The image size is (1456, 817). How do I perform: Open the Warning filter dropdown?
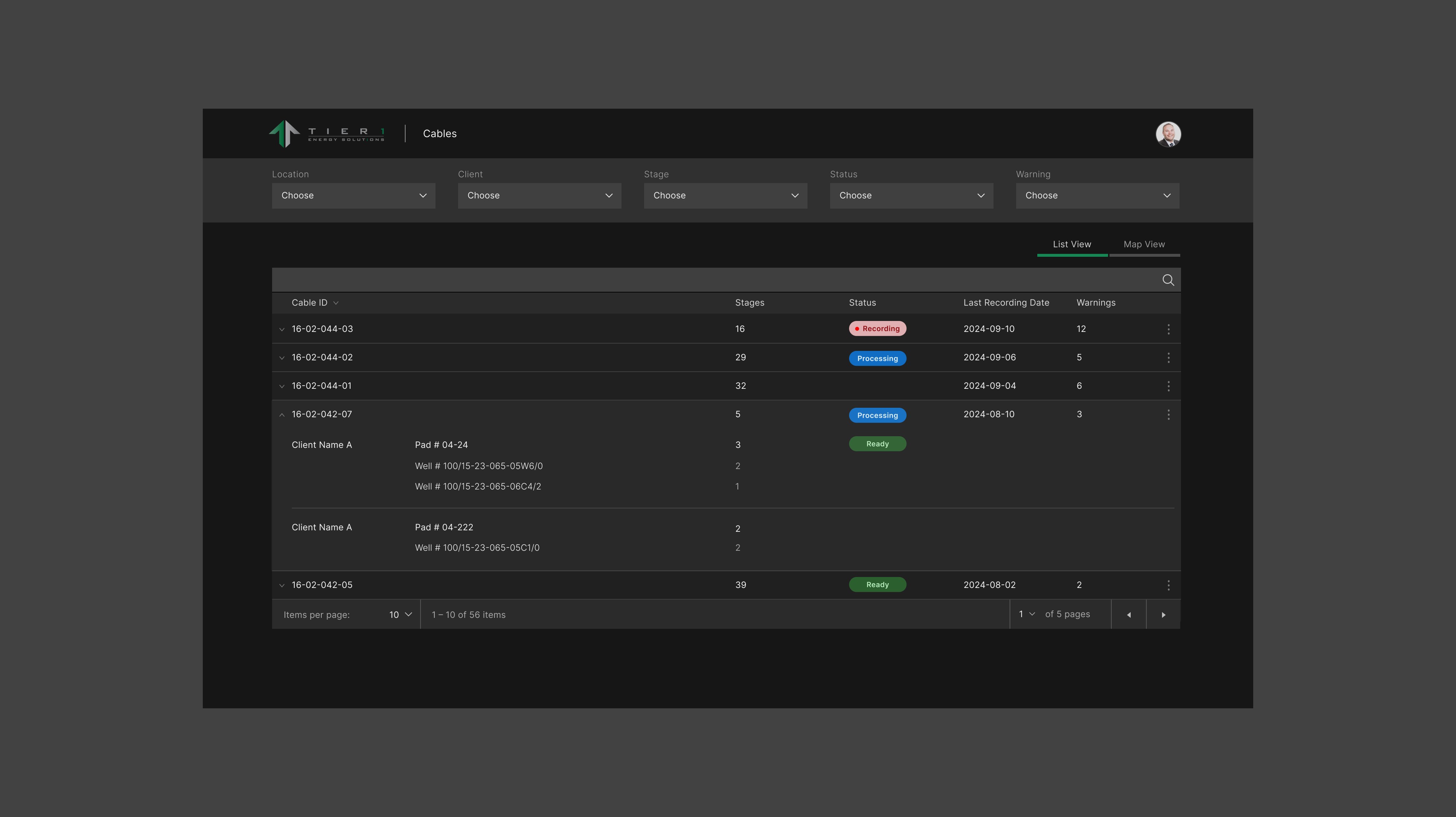(x=1097, y=195)
